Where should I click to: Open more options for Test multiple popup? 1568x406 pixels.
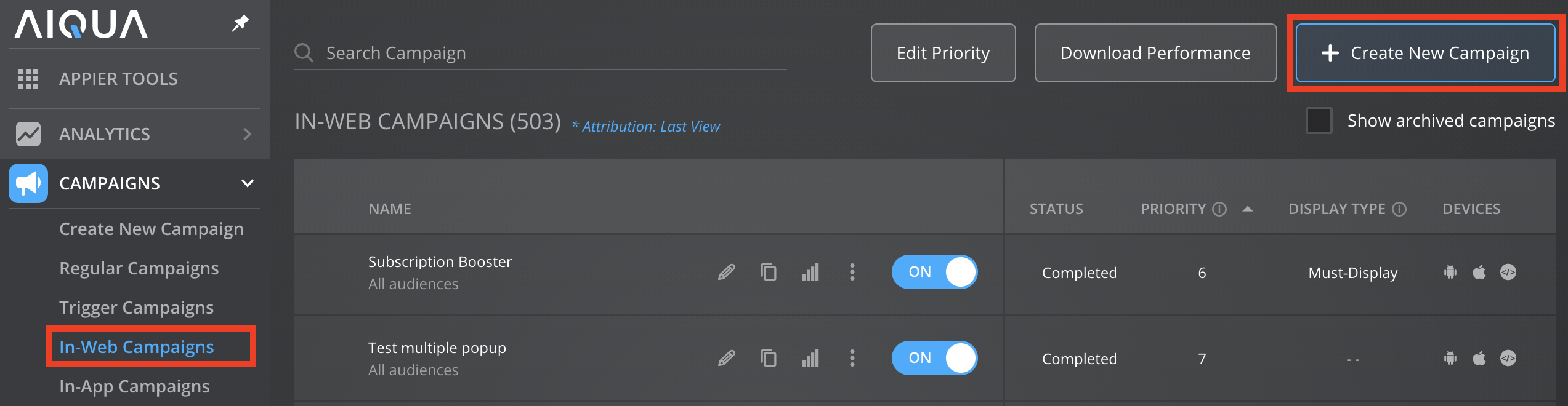click(x=852, y=358)
